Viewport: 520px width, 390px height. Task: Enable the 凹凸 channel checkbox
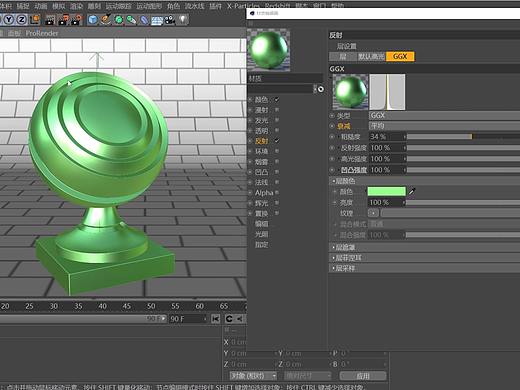click(x=277, y=172)
